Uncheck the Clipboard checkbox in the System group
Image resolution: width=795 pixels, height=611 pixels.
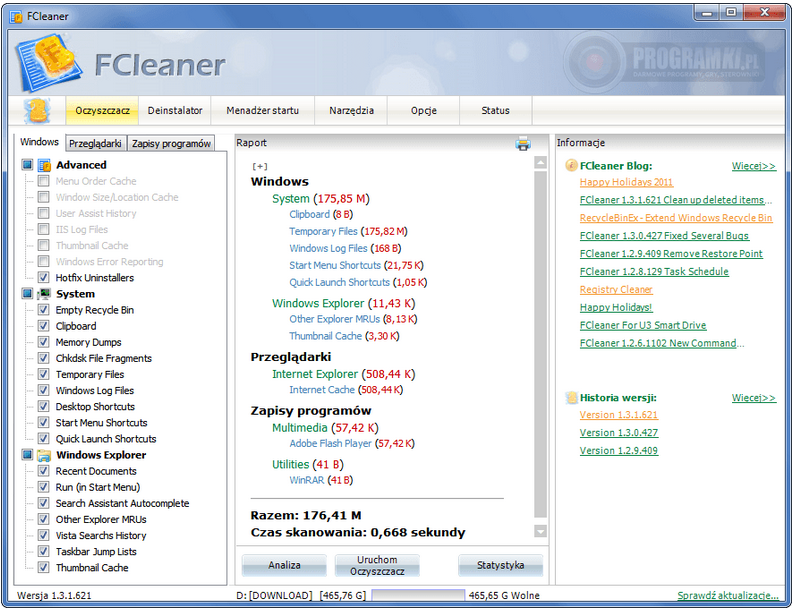click(44, 326)
